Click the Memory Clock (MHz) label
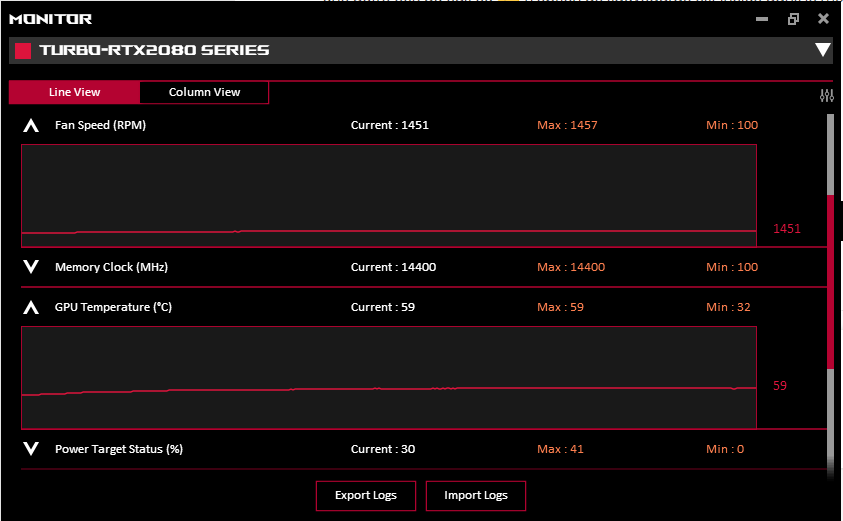 [111, 267]
